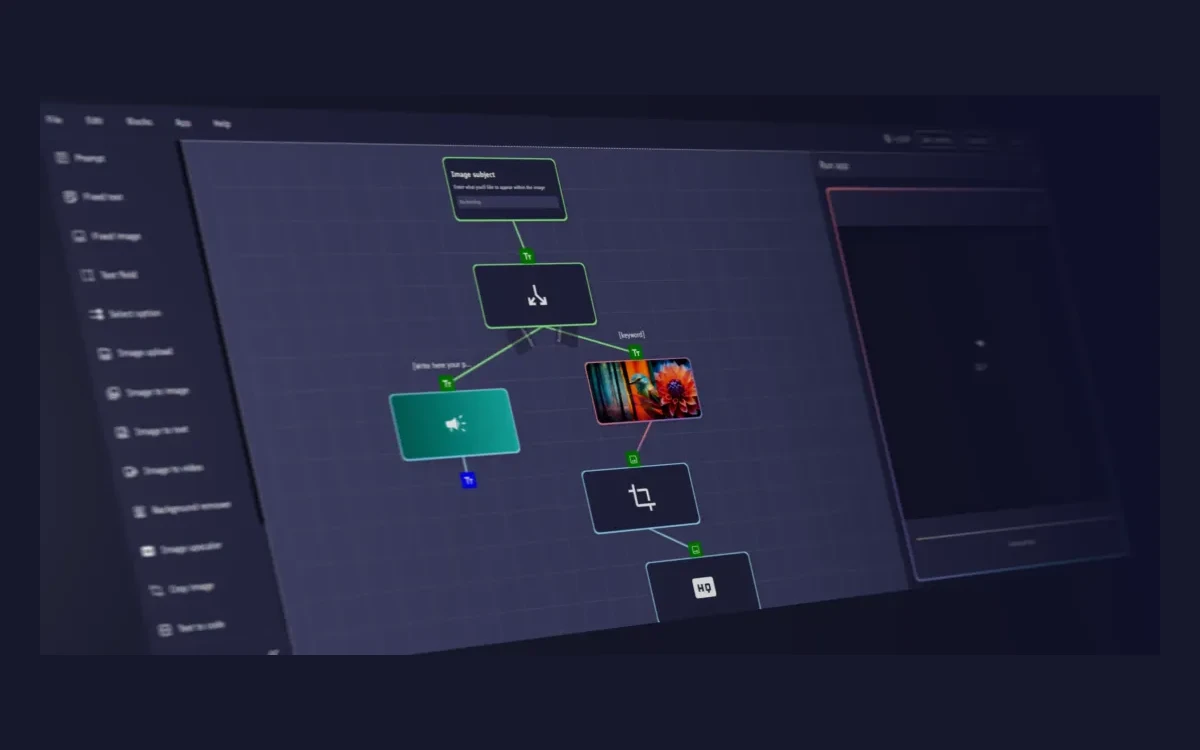Click the [keyword] label above image node
The image size is (1200, 750).
click(x=631, y=335)
